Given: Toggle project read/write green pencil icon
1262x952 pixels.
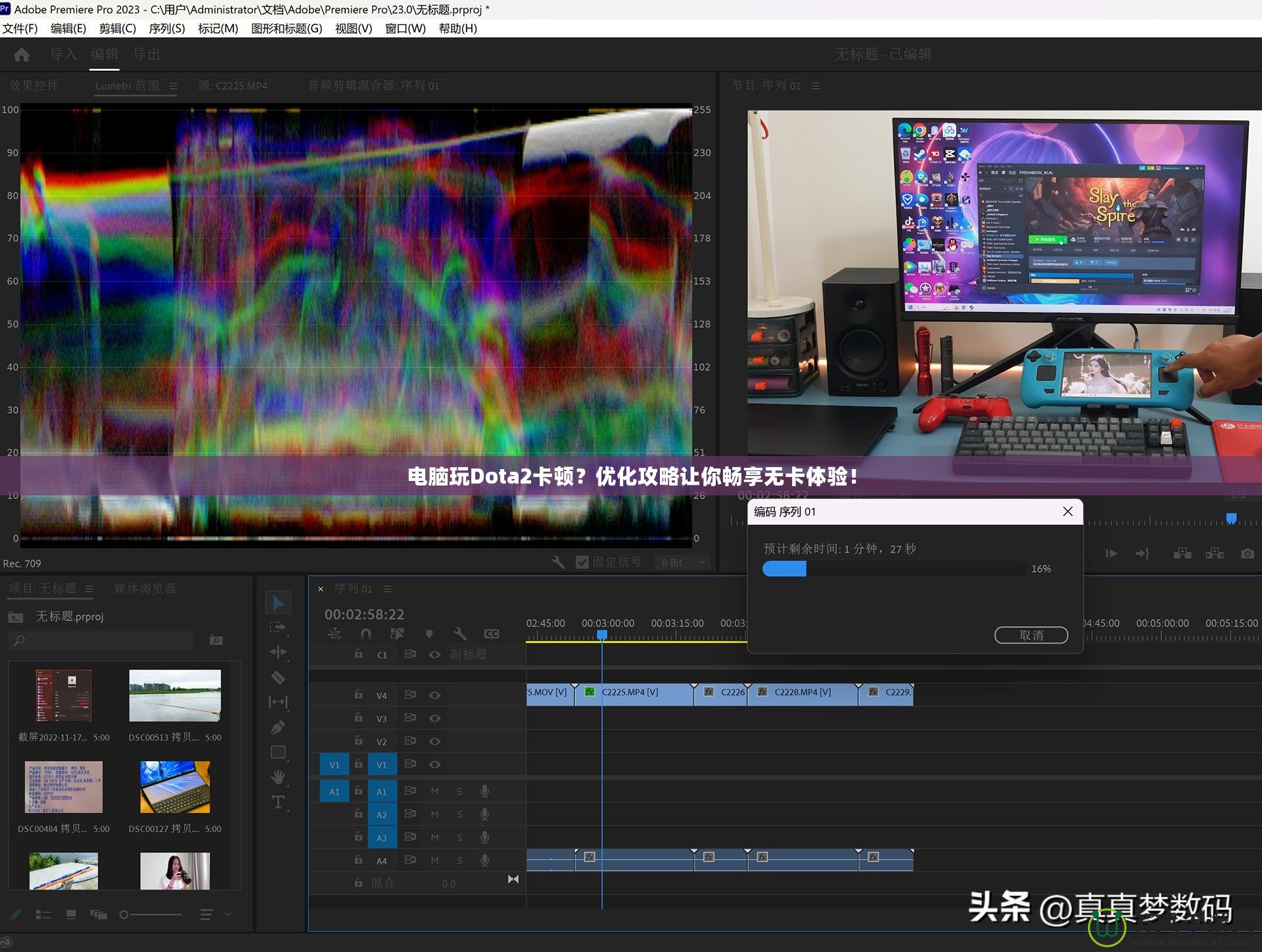Looking at the screenshot, I should pyautogui.click(x=16, y=915).
